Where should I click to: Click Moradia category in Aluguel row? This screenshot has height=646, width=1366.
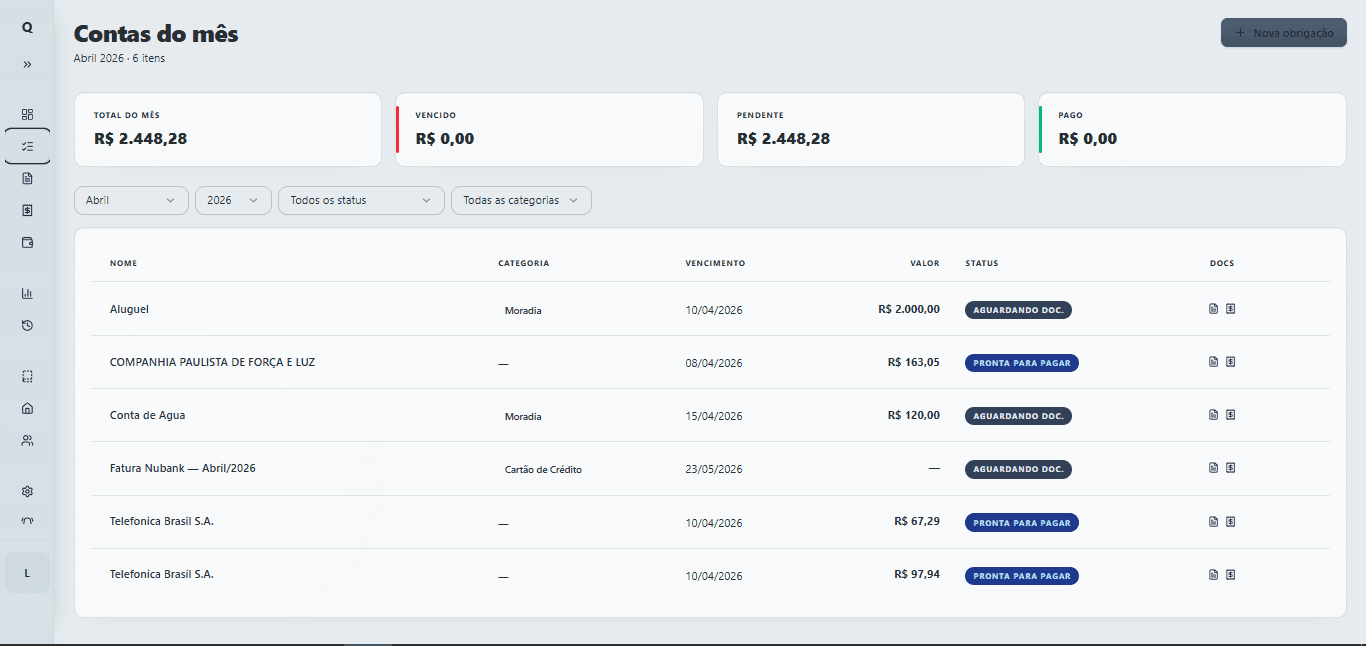(523, 310)
